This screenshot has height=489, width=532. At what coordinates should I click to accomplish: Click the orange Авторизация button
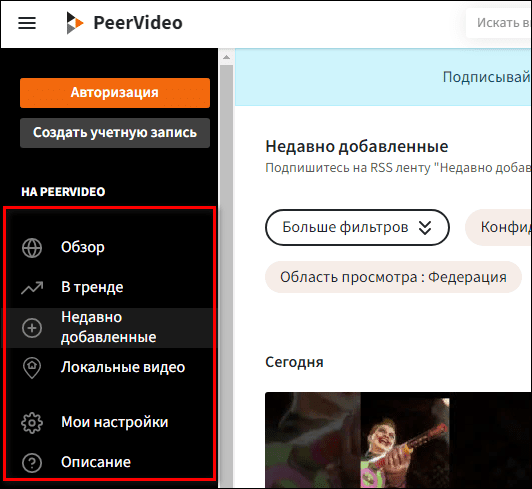[115, 93]
